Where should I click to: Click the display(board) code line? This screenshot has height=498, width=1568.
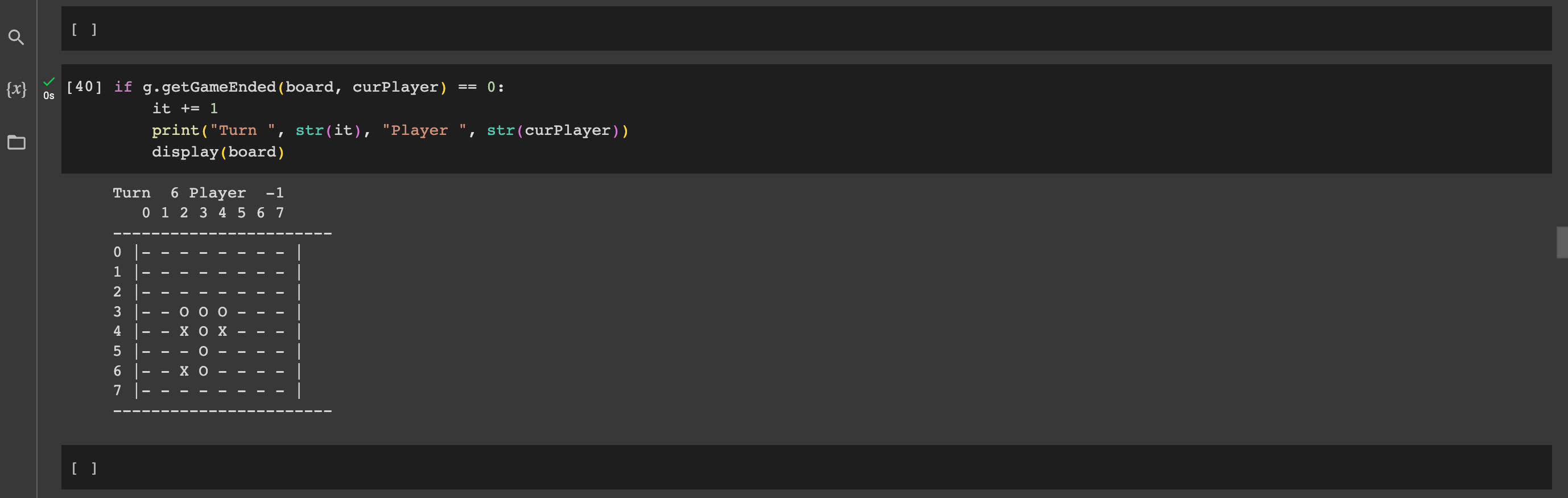[218, 151]
